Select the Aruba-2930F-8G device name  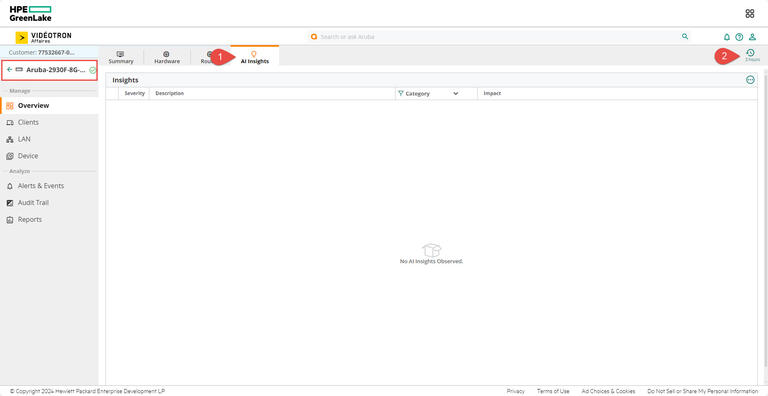(55, 70)
